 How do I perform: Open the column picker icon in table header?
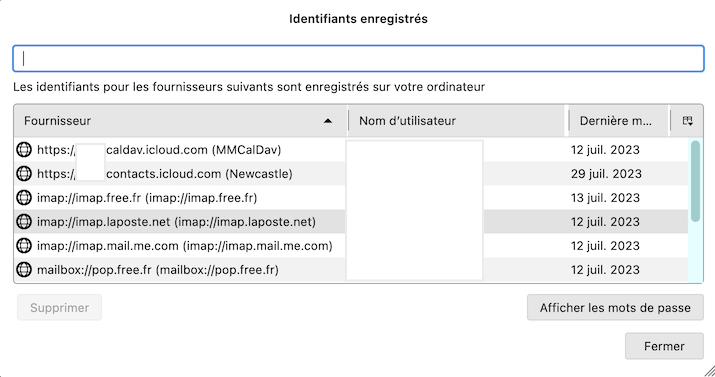click(687, 121)
